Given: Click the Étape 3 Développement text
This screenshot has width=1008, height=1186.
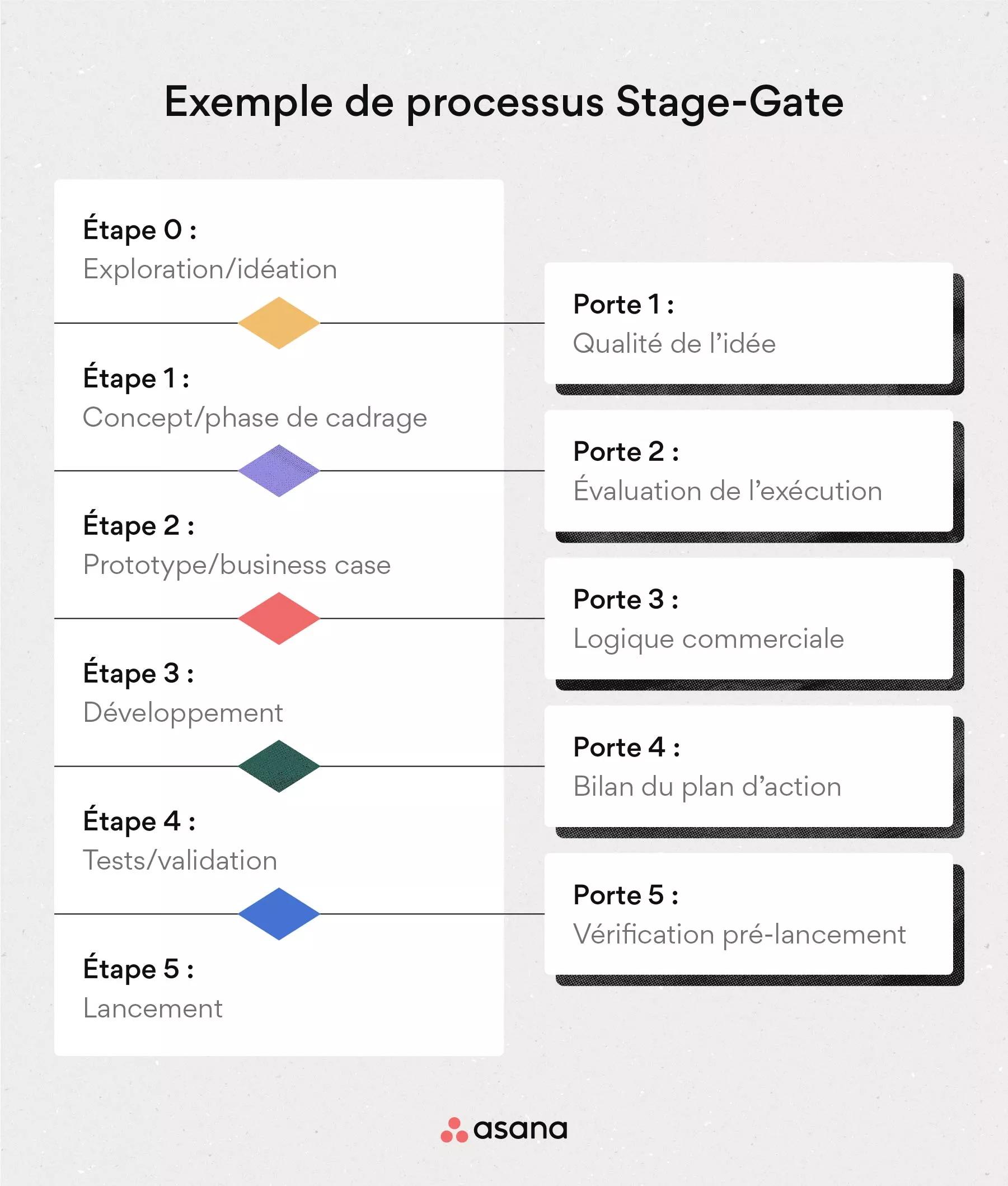Looking at the screenshot, I should 183,713.
